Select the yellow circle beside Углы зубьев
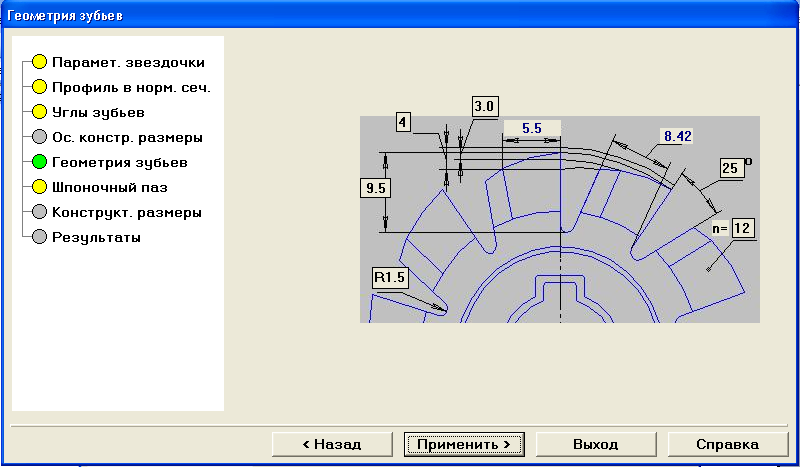Viewport: 800px width, 467px height. pyautogui.click(x=39, y=112)
